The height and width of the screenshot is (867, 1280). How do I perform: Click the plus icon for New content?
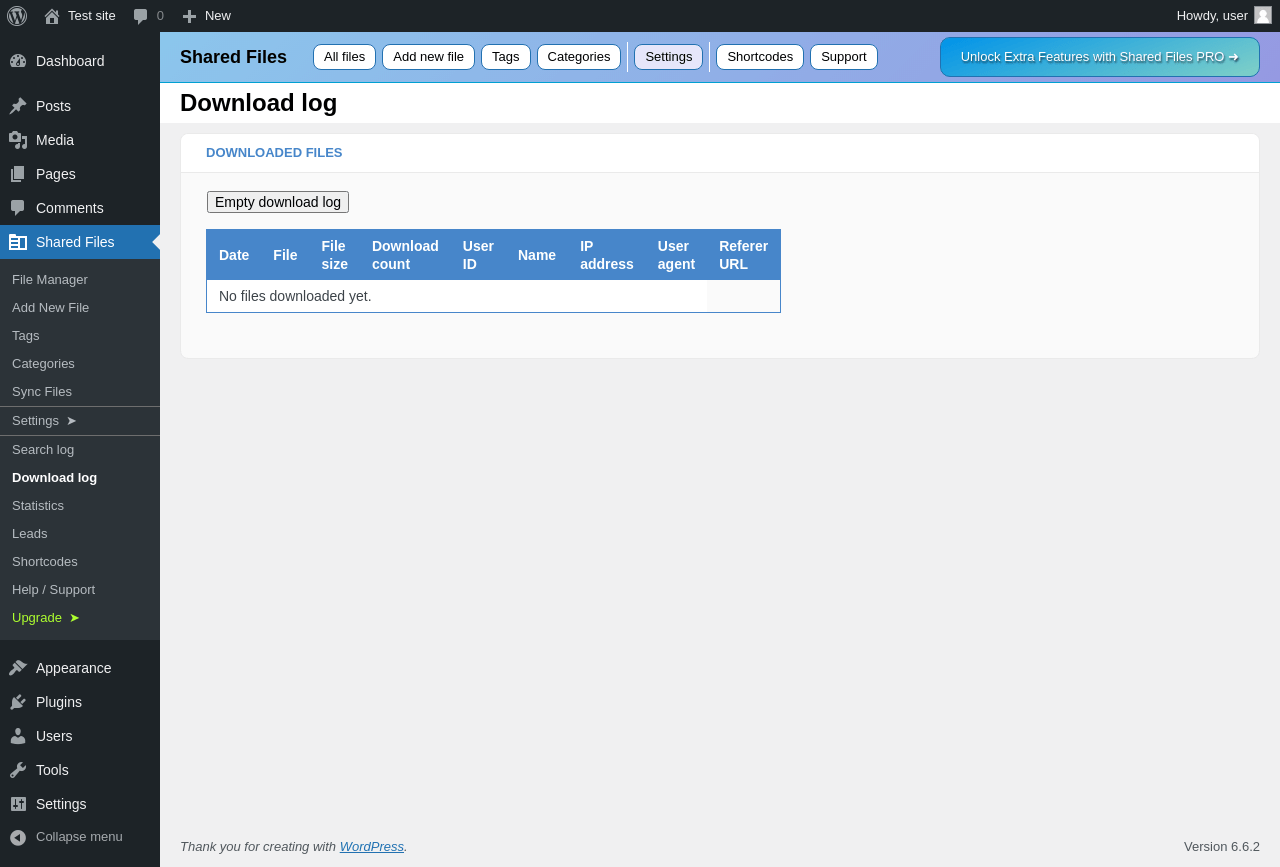[189, 16]
